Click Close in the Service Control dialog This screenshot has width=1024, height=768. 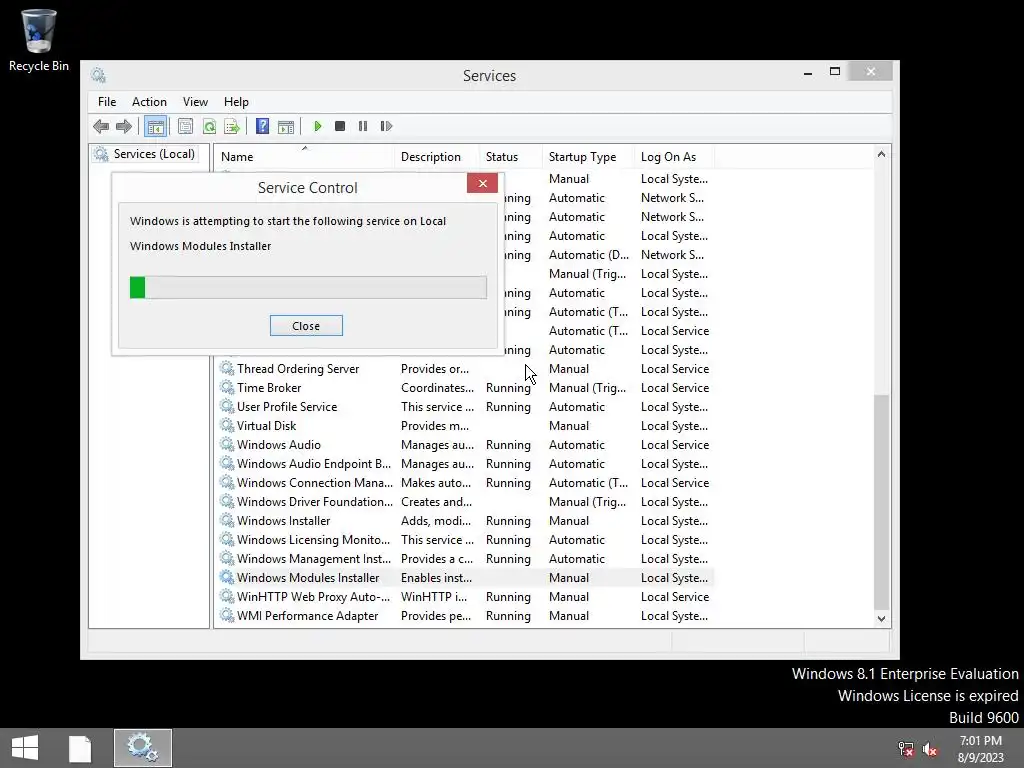[x=306, y=326]
